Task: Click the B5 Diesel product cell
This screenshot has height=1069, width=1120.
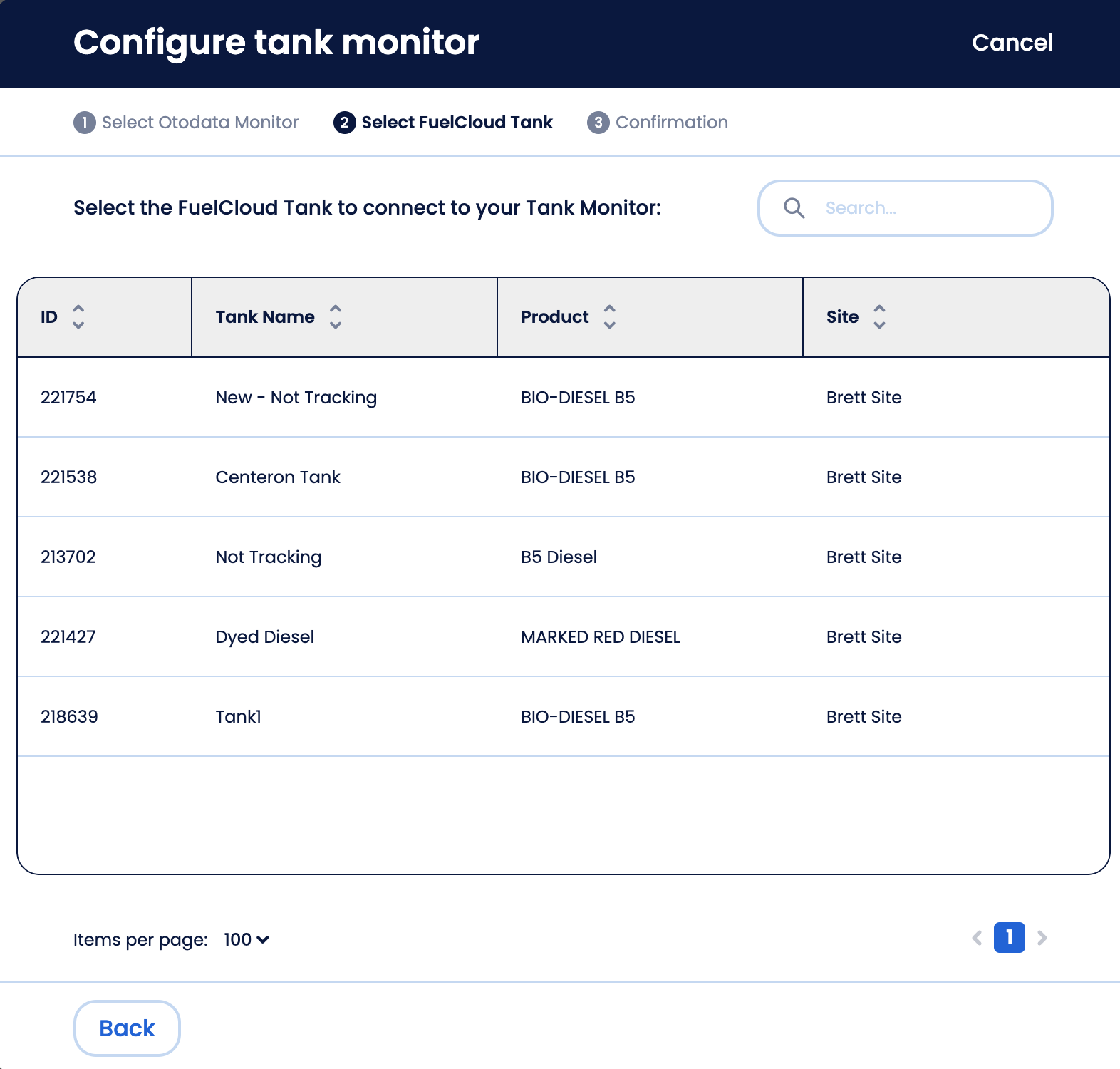Action: click(559, 557)
